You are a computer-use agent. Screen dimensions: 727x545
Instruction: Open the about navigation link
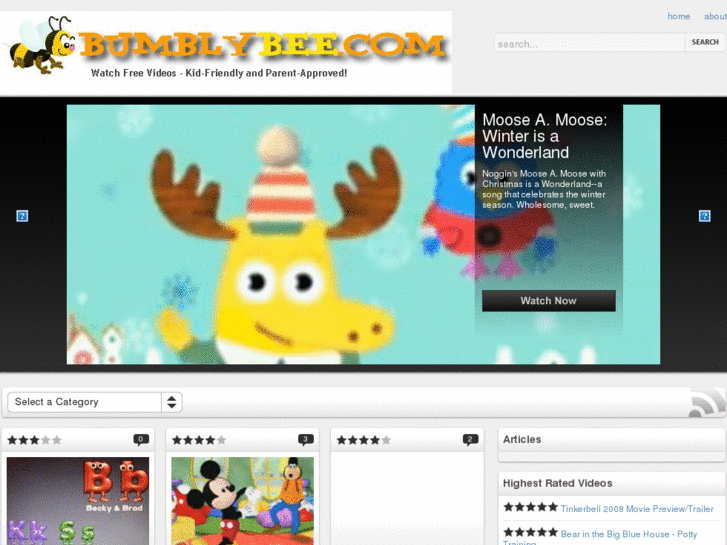pos(715,16)
